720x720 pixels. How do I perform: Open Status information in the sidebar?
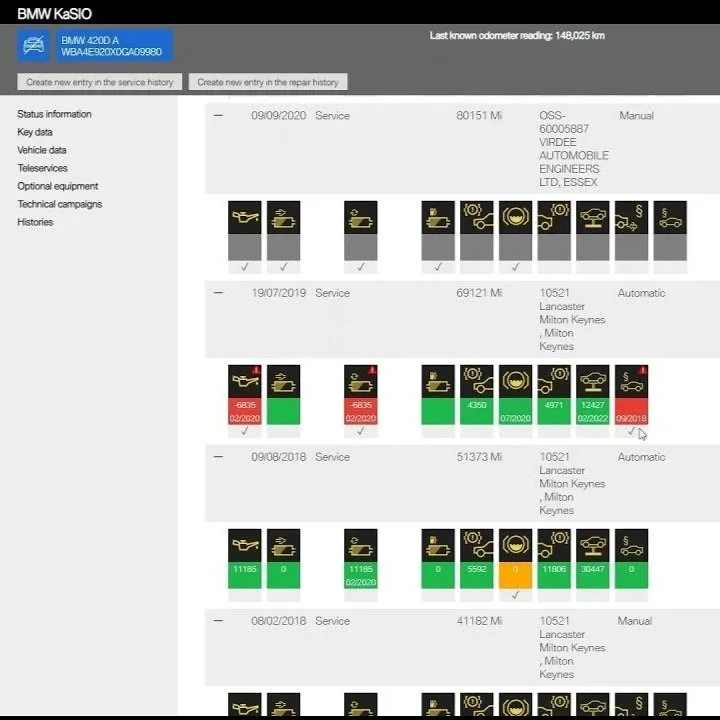pyautogui.click(x=54, y=114)
